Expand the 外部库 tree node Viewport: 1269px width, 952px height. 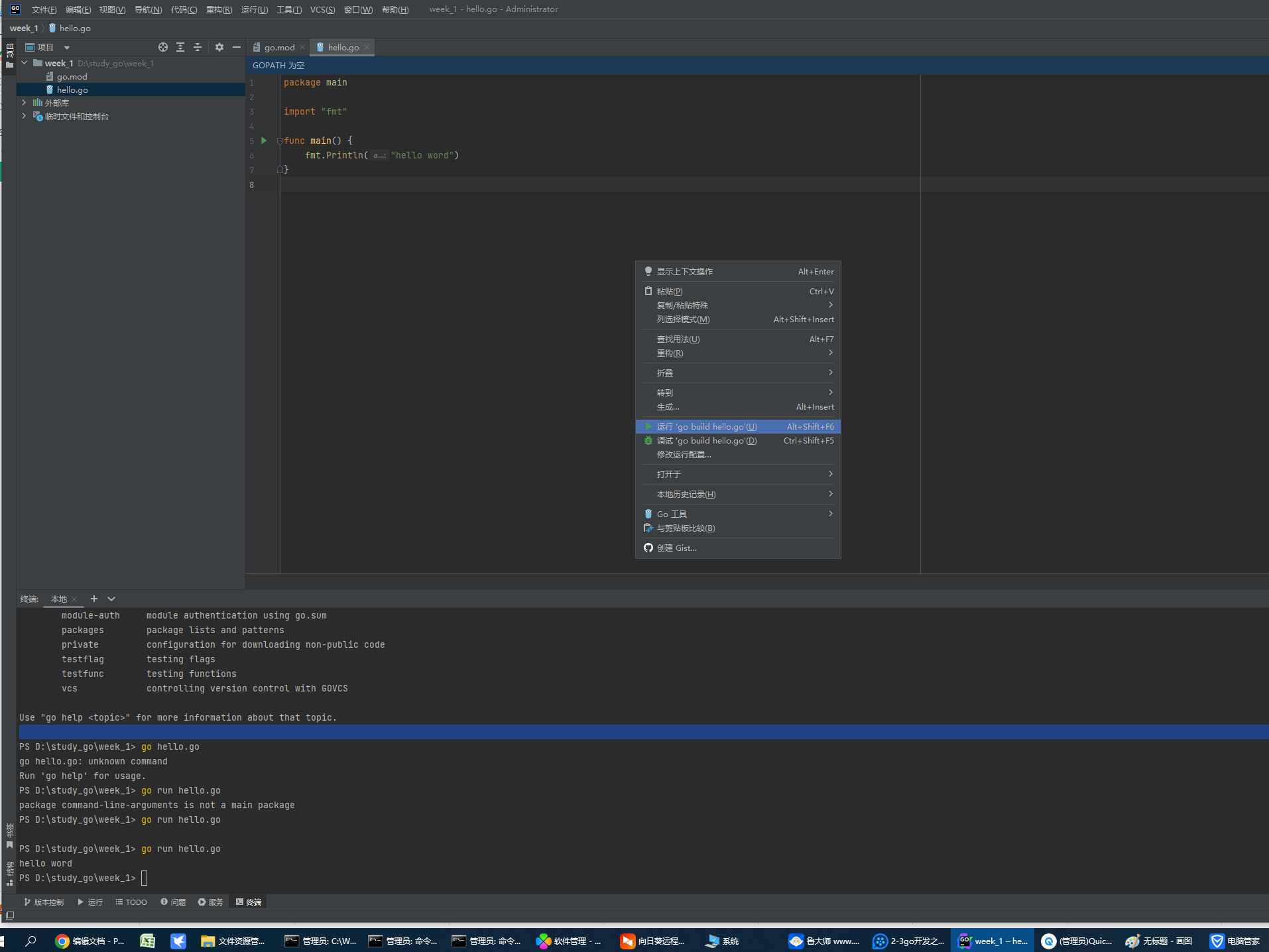(x=25, y=103)
